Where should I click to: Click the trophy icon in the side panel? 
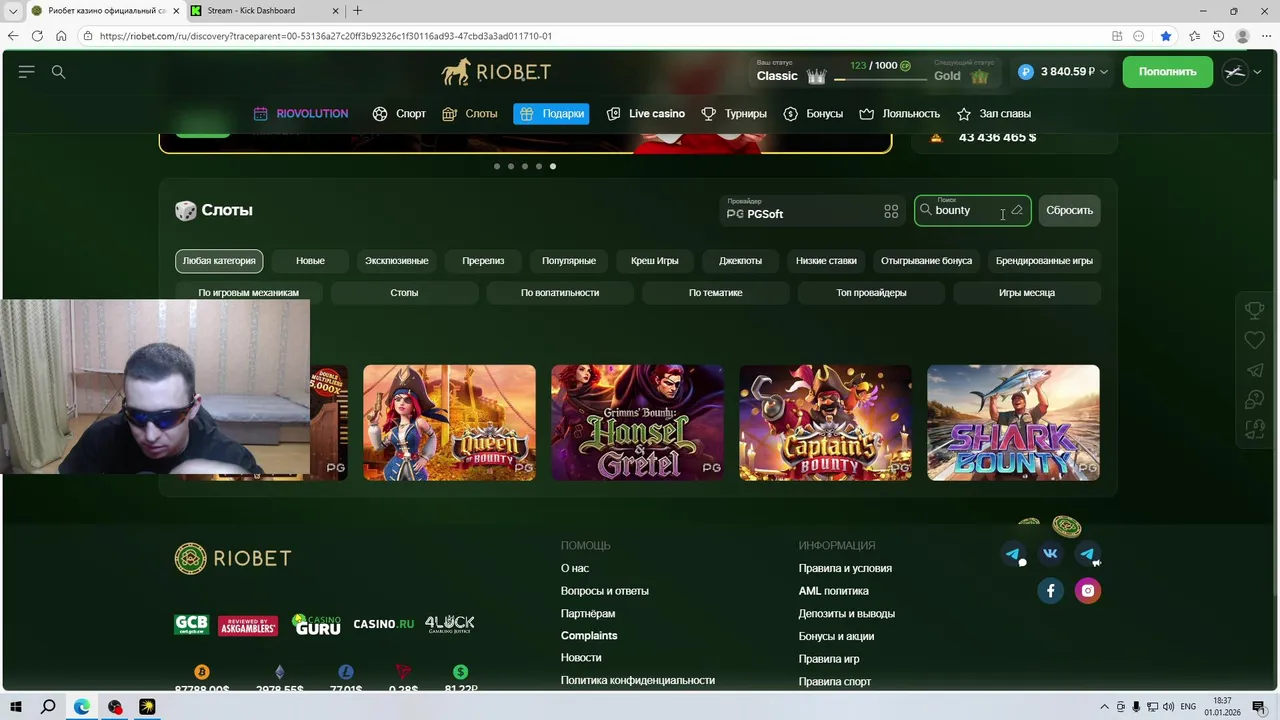[1254, 311]
